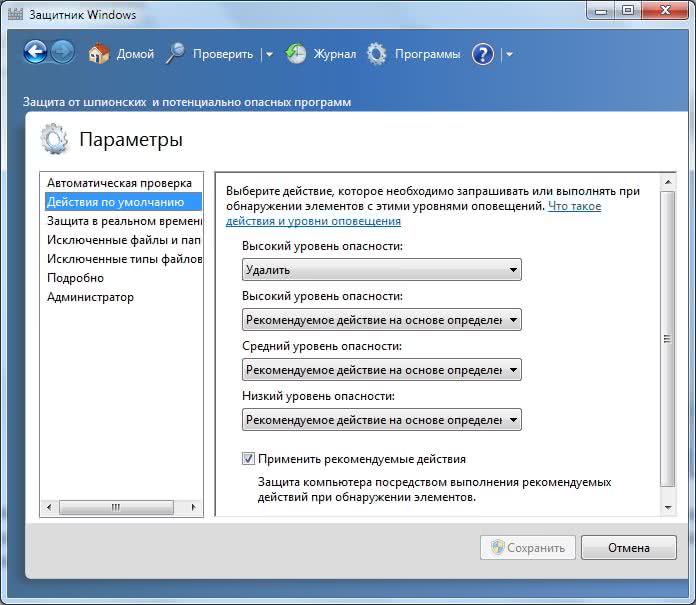Select Автоматическая проверка in settings list
The height and width of the screenshot is (605, 696).
(x=123, y=183)
